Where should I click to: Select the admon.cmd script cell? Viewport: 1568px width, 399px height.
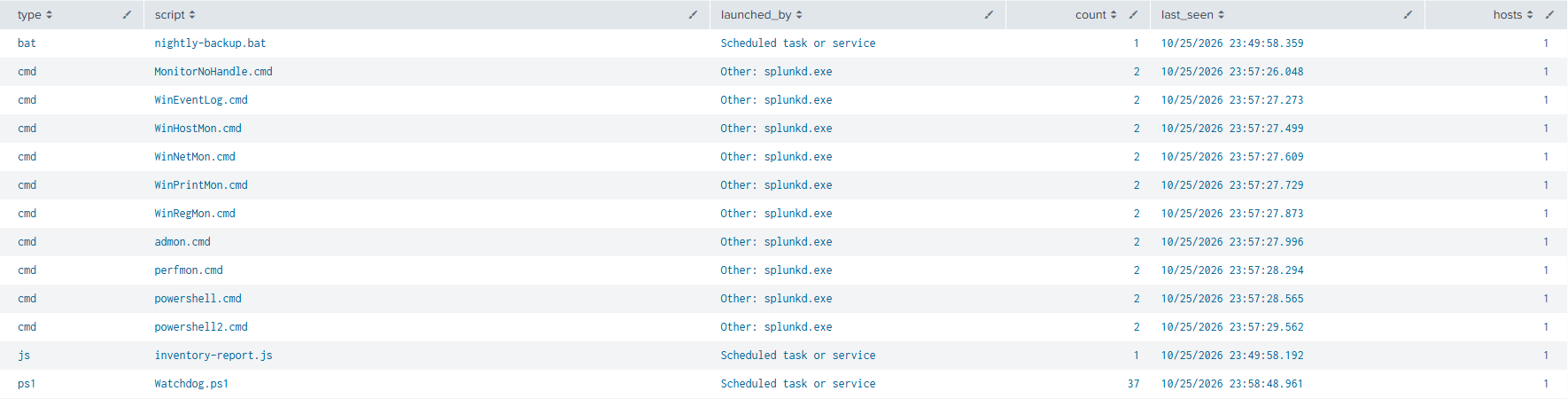point(182,242)
